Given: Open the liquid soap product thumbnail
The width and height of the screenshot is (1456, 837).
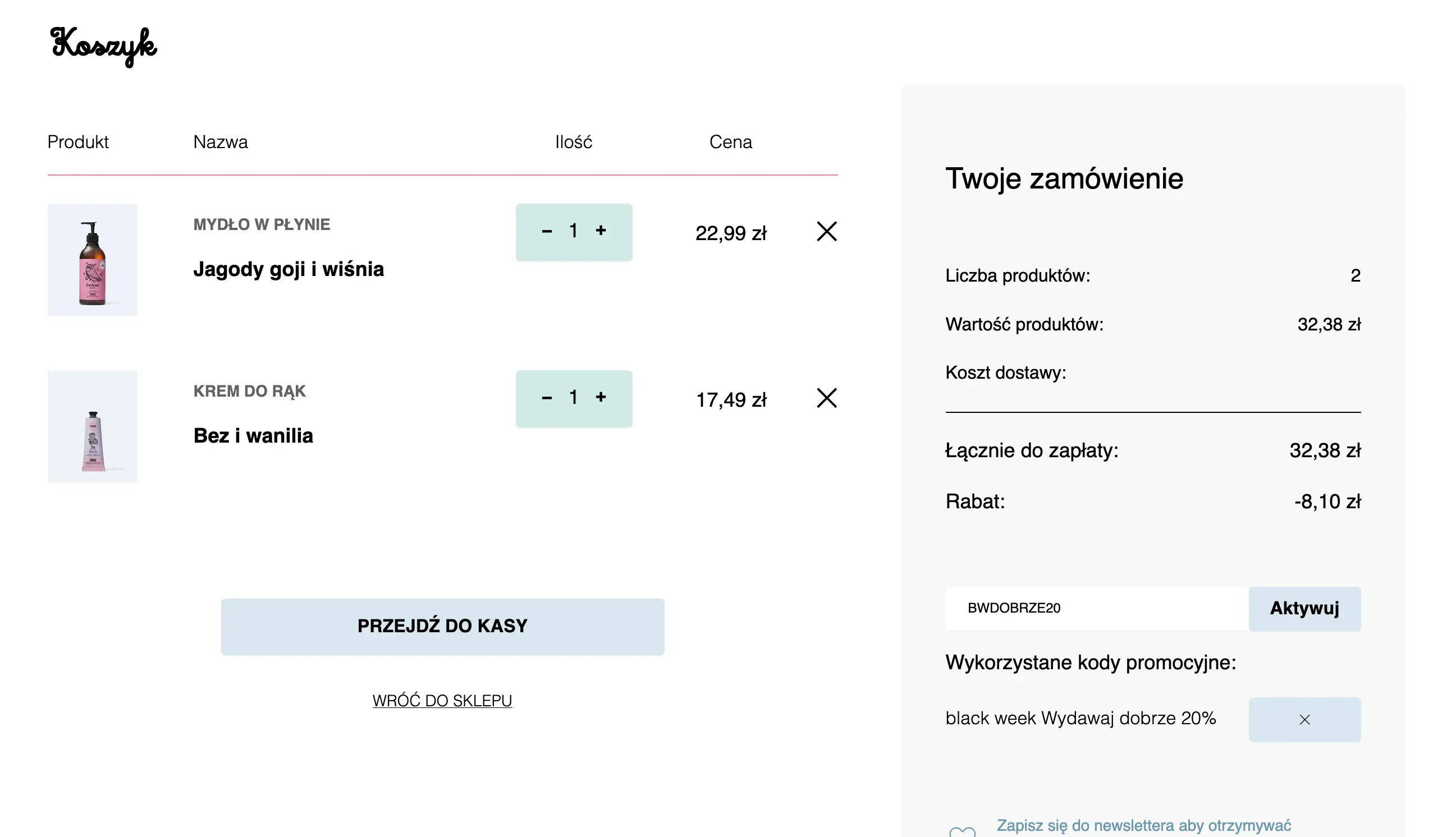Looking at the screenshot, I should coord(92,259).
